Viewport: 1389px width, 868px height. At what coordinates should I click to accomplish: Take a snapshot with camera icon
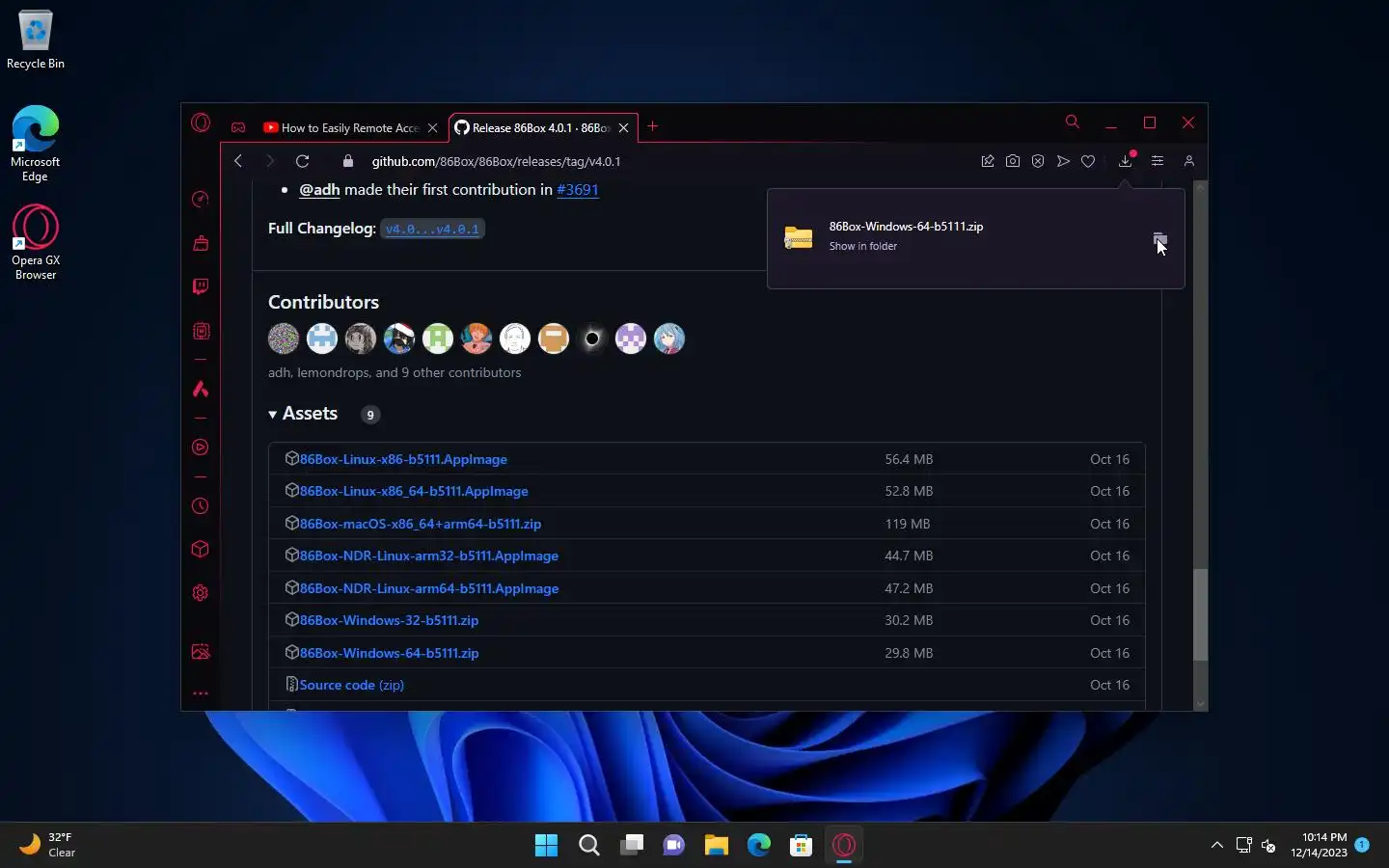pos(1013,161)
